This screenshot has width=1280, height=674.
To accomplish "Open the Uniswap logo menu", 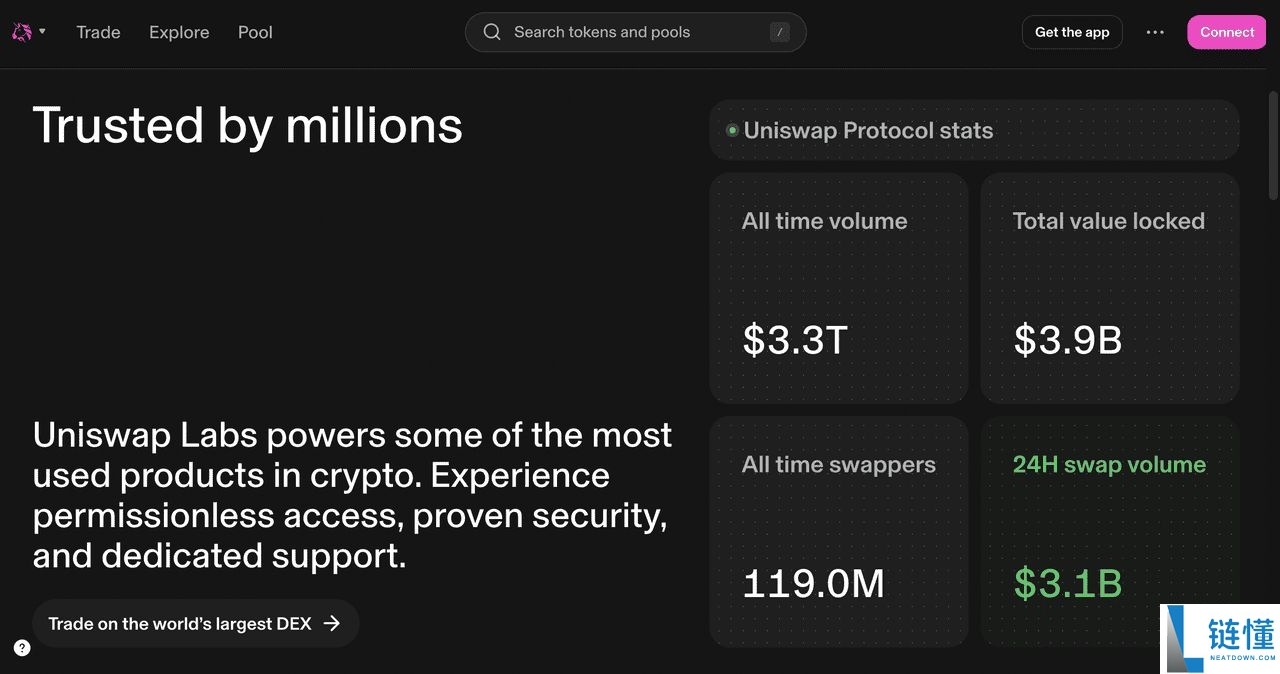I will point(22,31).
